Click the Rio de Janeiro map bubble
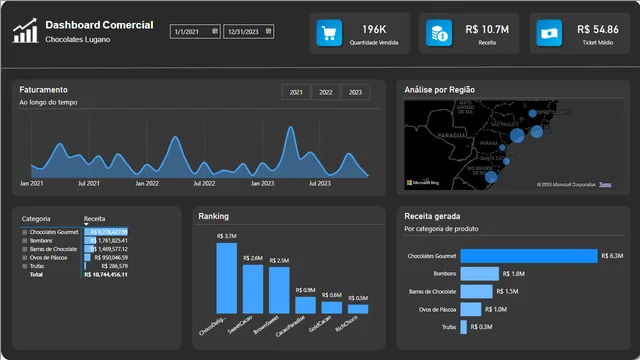This screenshot has width=640, height=360. pos(537,131)
